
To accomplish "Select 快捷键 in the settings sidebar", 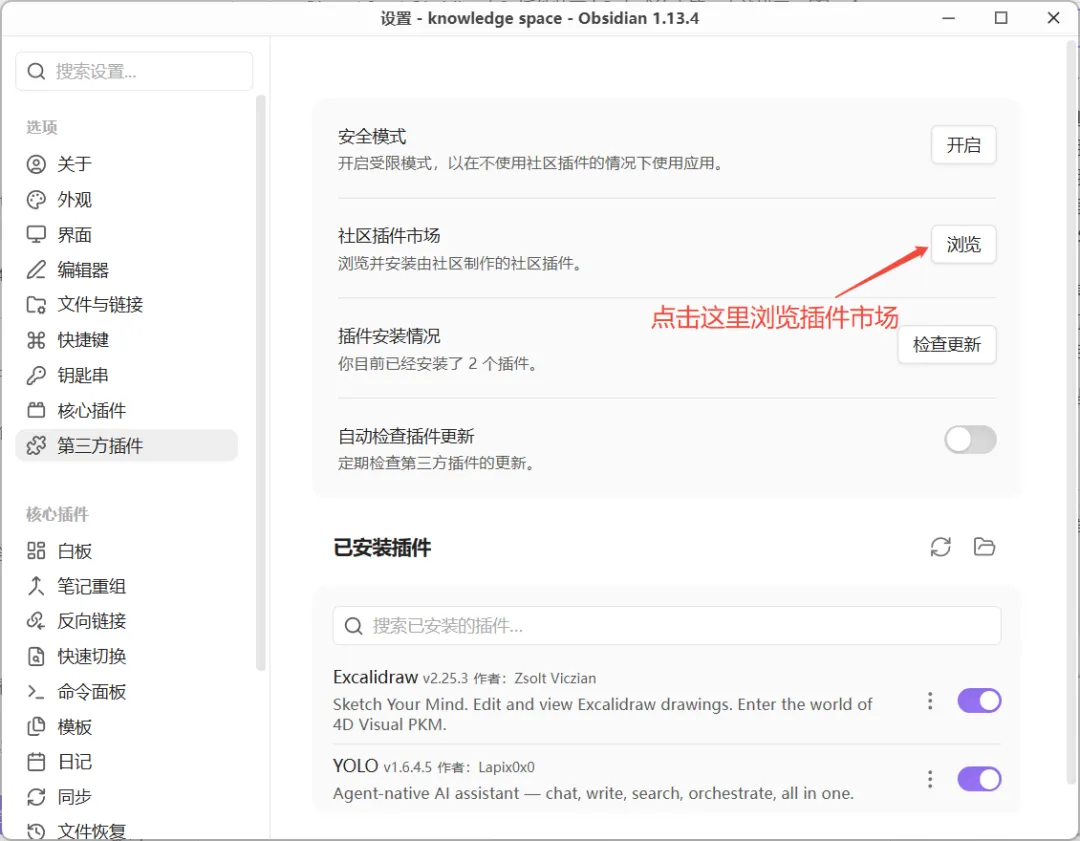I will click(x=126, y=340).
